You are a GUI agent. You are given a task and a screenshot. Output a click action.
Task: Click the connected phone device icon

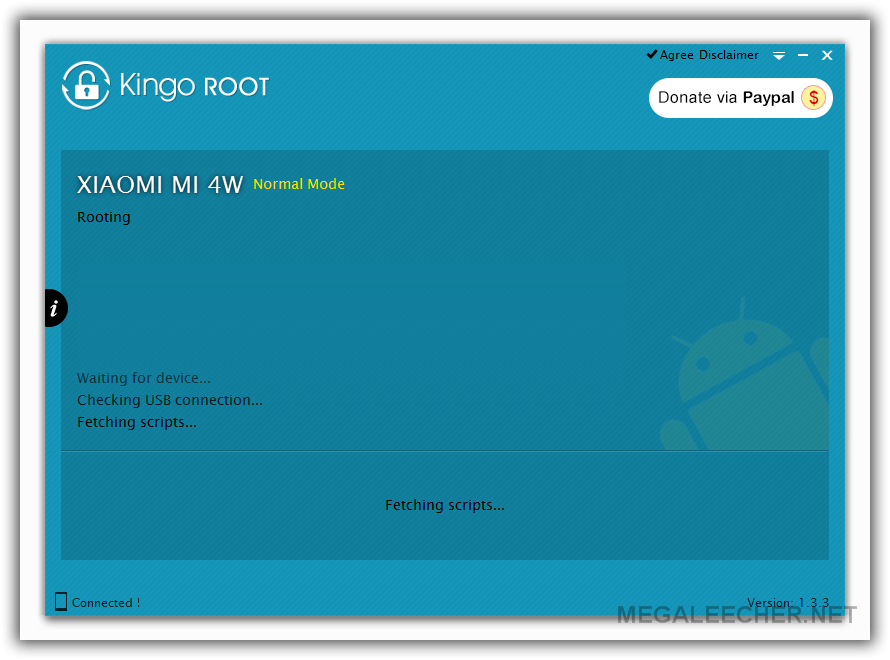coord(61,602)
